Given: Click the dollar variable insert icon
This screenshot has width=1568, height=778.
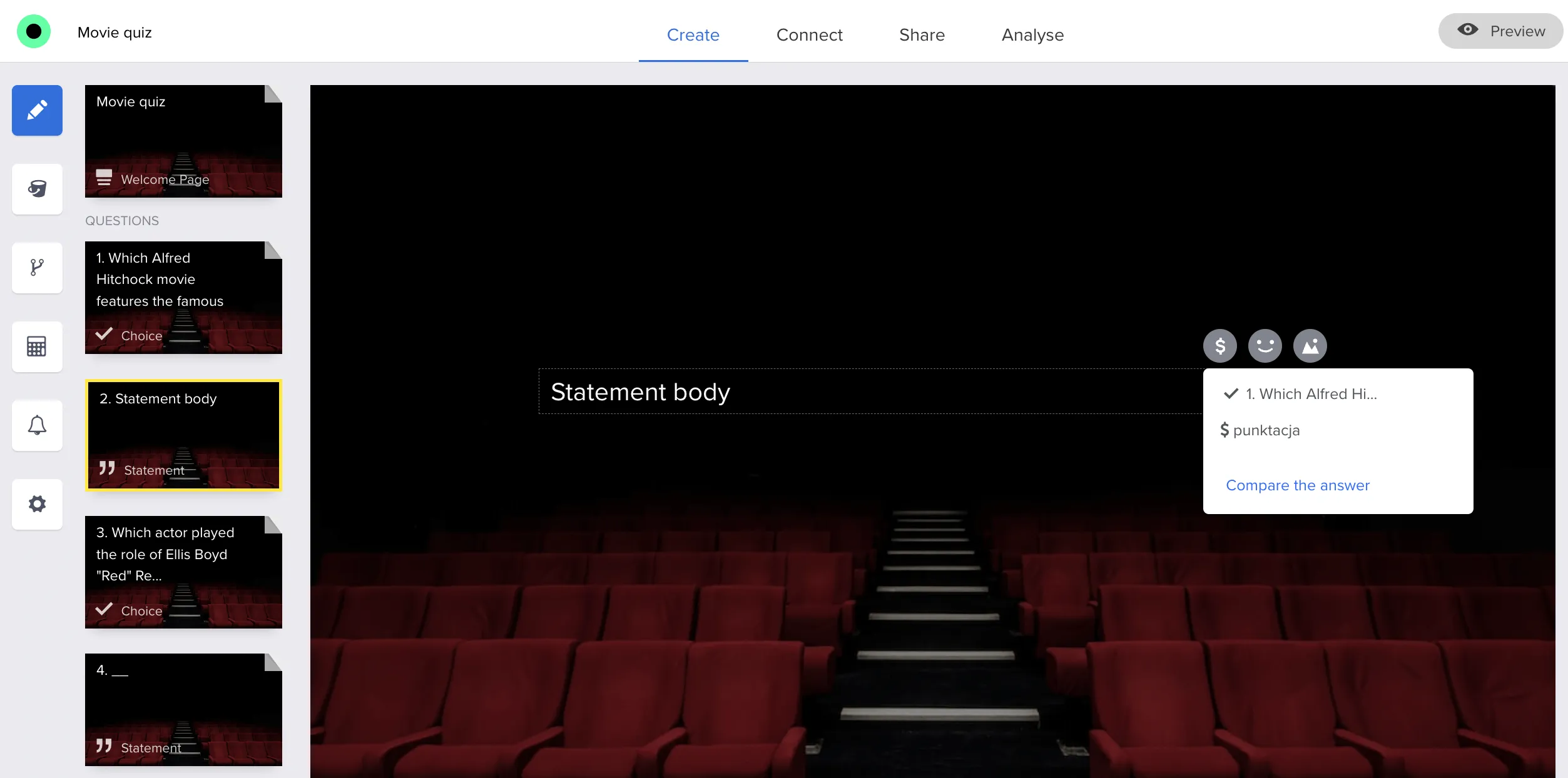Looking at the screenshot, I should (1219, 346).
